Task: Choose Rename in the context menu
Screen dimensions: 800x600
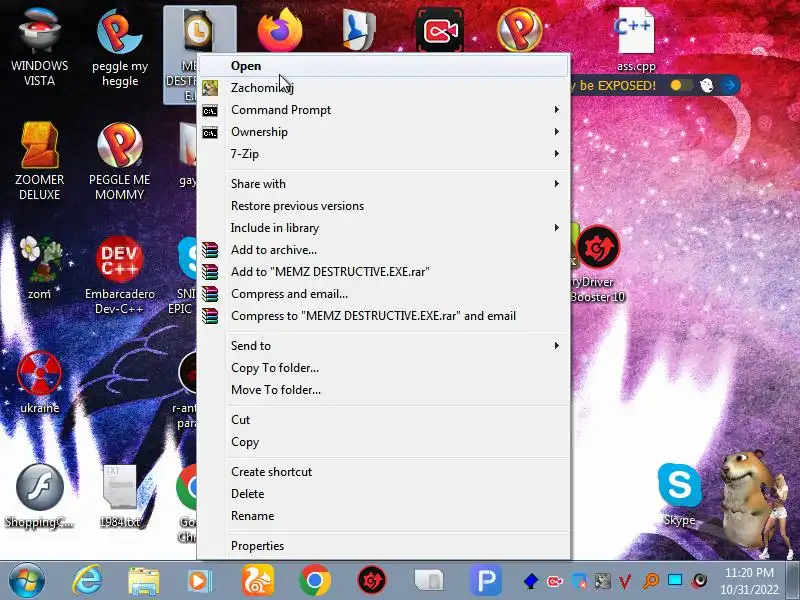Action: click(384, 516)
